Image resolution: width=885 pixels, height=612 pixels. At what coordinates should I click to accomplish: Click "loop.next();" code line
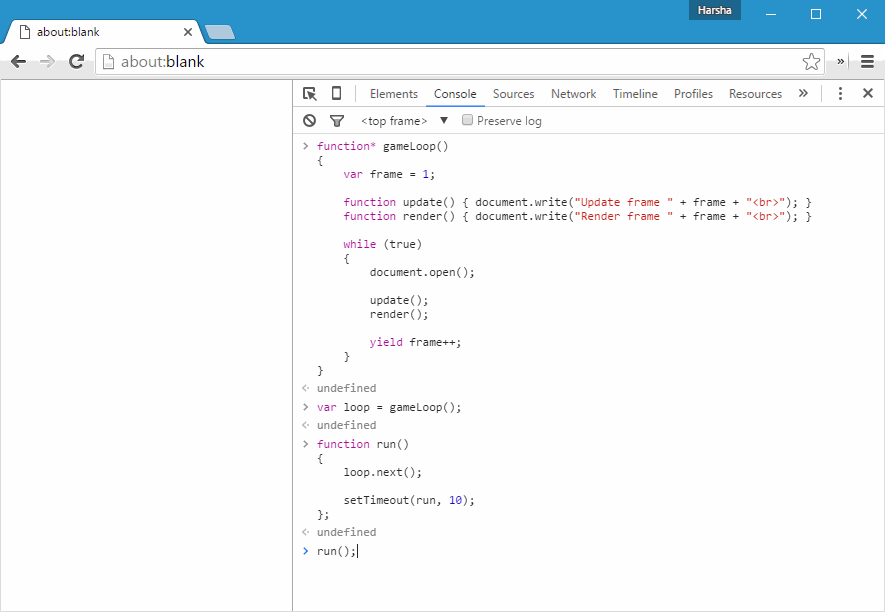pyautogui.click(x=383, y=472)
